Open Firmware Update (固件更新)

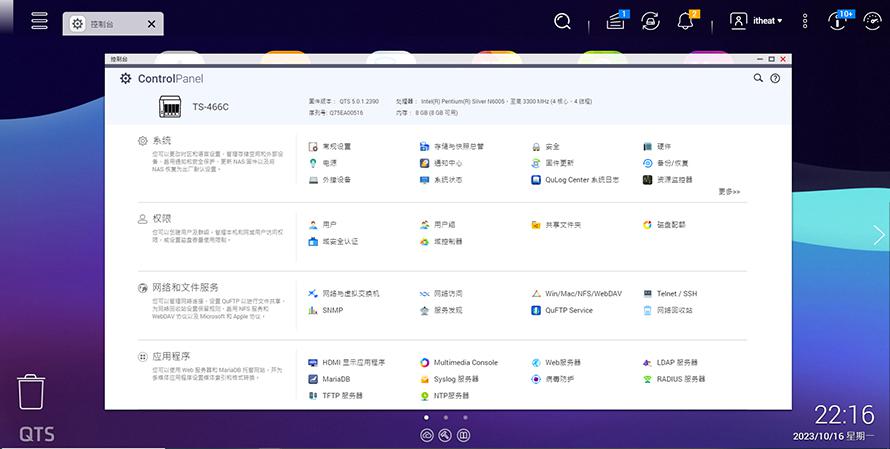(553, 163)
